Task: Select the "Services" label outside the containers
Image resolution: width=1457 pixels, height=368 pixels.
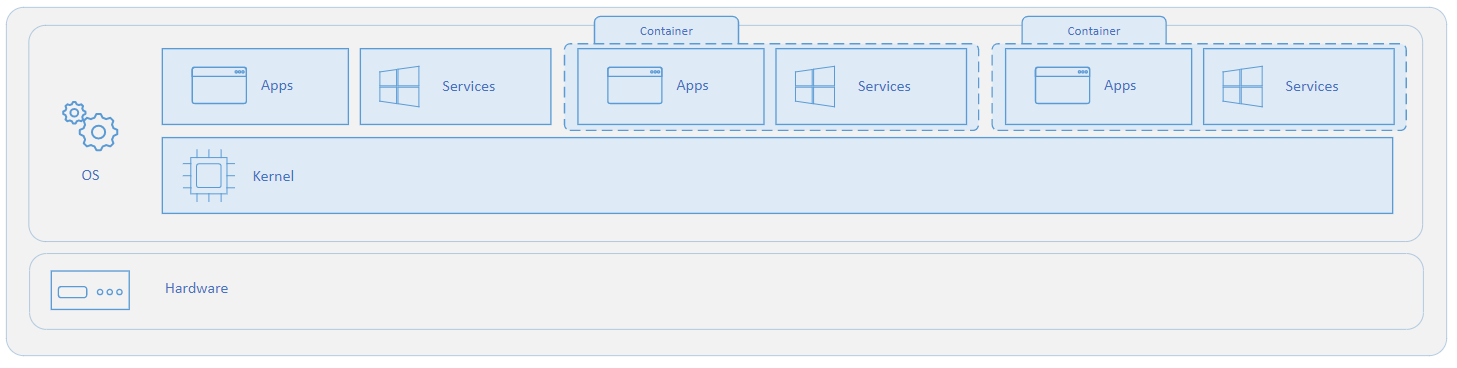Action: click(469, 86)
